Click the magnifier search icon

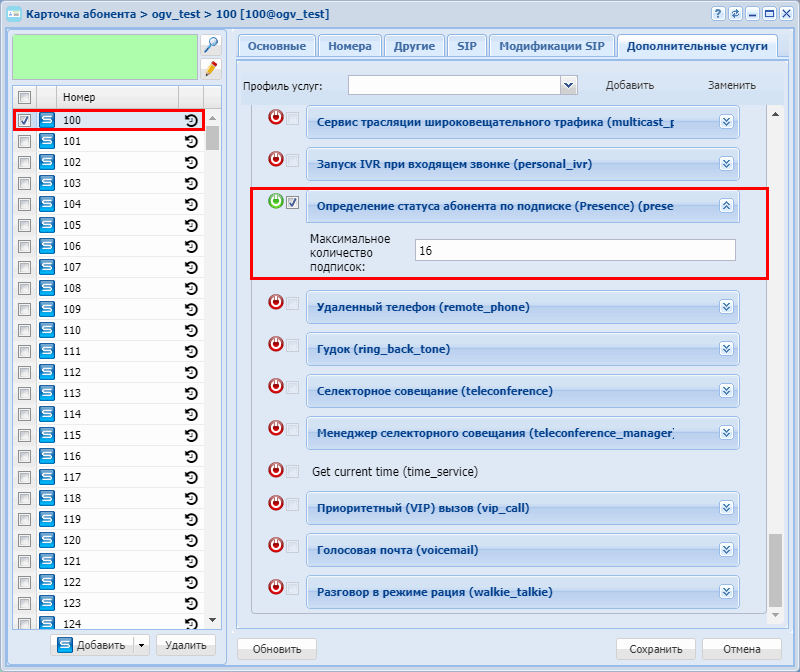pos(210,45)
